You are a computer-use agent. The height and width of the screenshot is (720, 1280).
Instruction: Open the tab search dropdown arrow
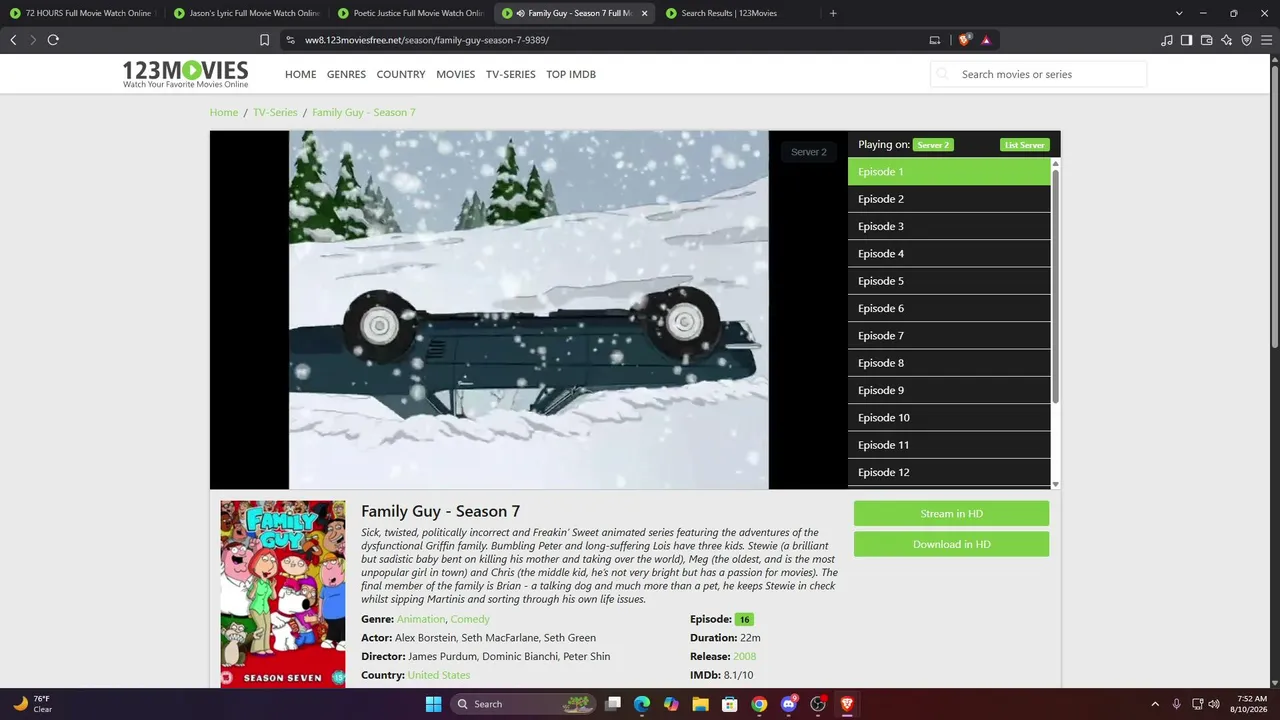point(1179,13)
